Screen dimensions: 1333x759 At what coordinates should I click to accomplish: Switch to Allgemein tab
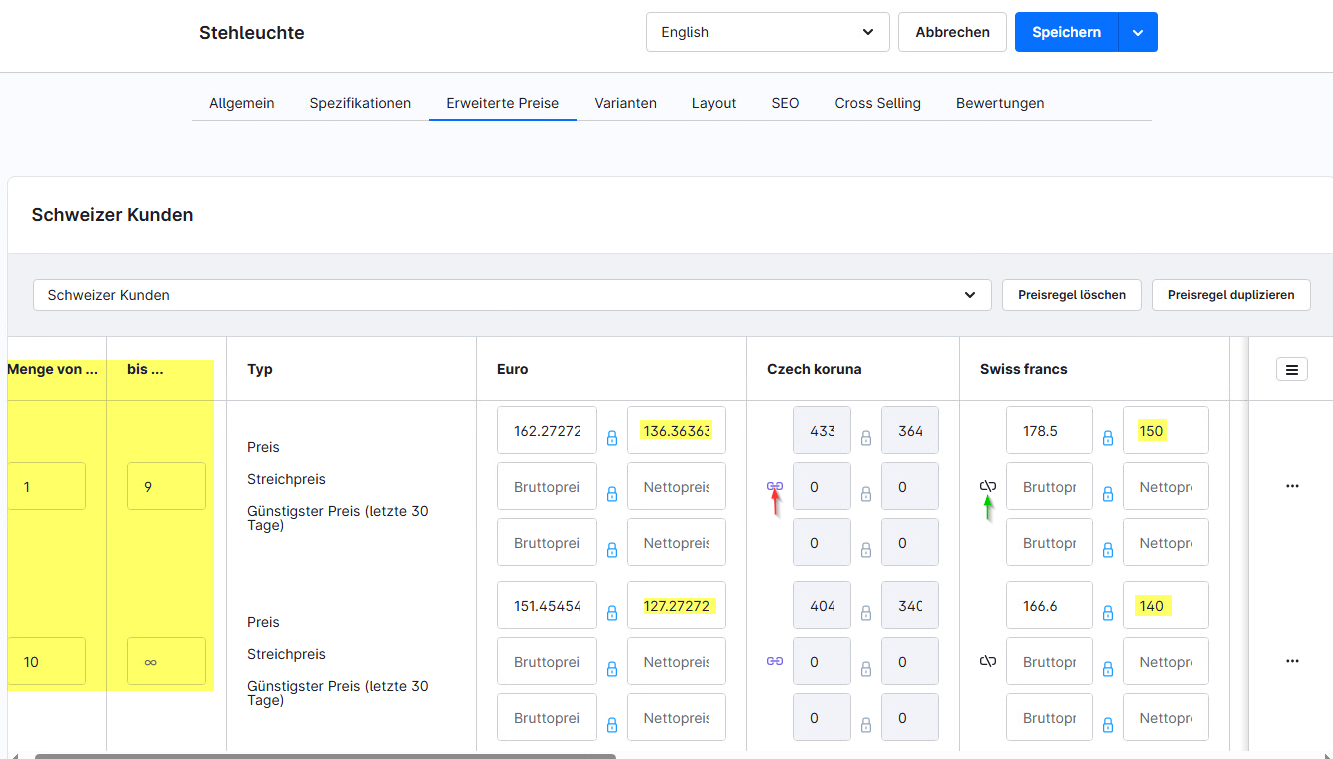click(x=242, y=103)
